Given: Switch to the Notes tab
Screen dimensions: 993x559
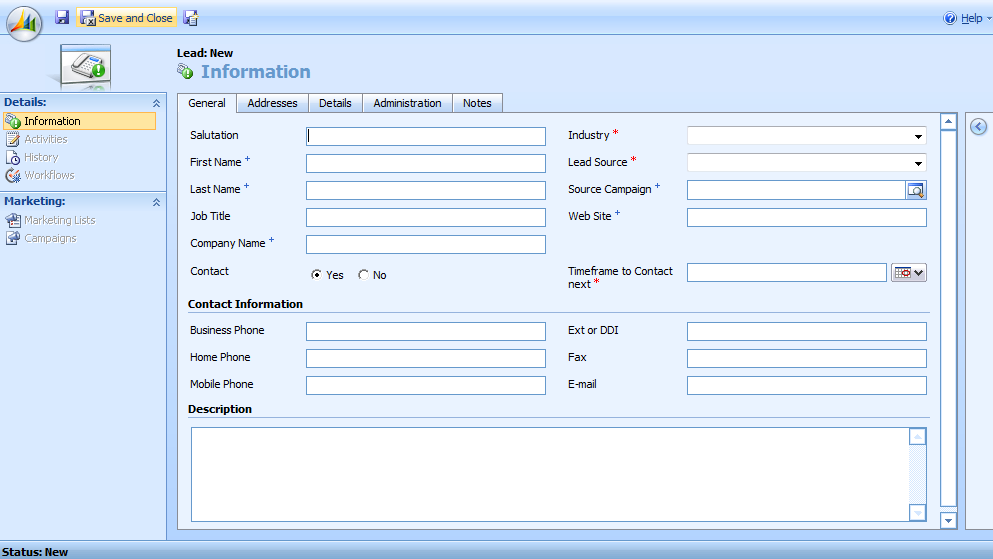Looking at the screenshot, I should [477, 103].
